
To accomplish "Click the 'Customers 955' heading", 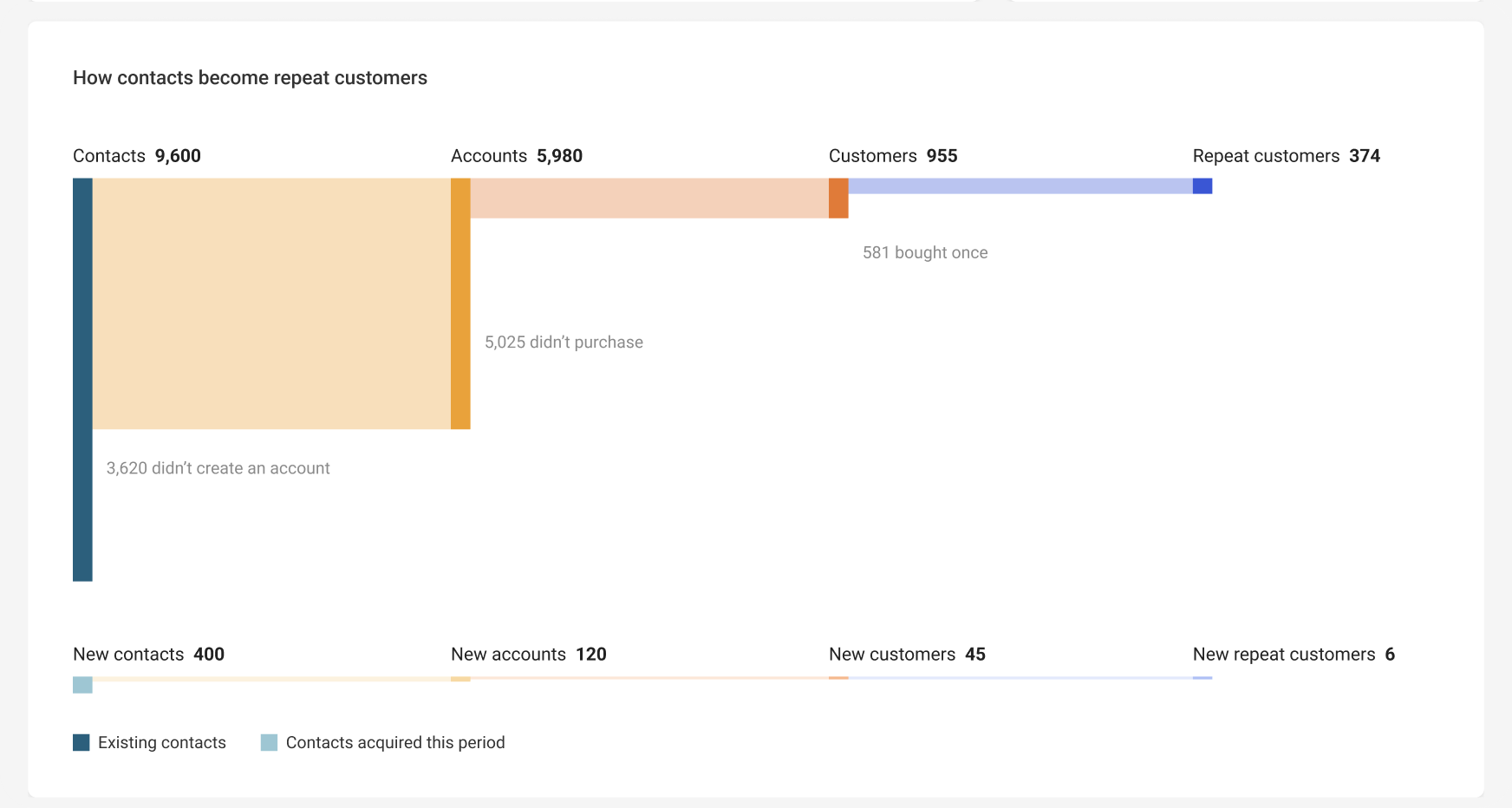I will [x=893, y=156].
